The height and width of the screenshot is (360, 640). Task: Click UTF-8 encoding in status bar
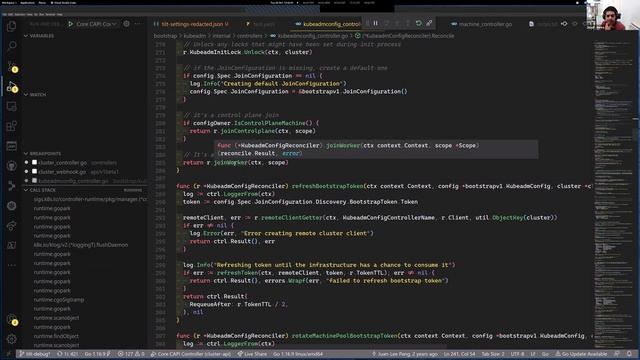click(517, 354)
